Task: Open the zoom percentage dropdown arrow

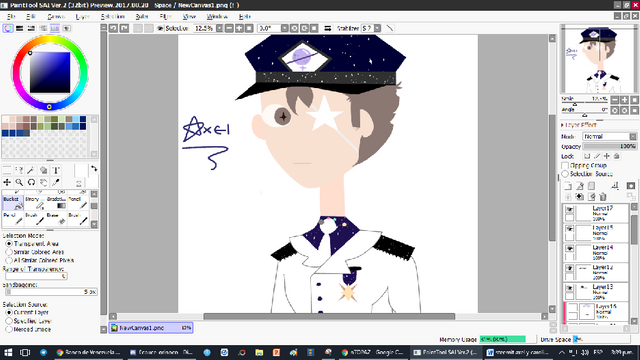Action: 220,28
